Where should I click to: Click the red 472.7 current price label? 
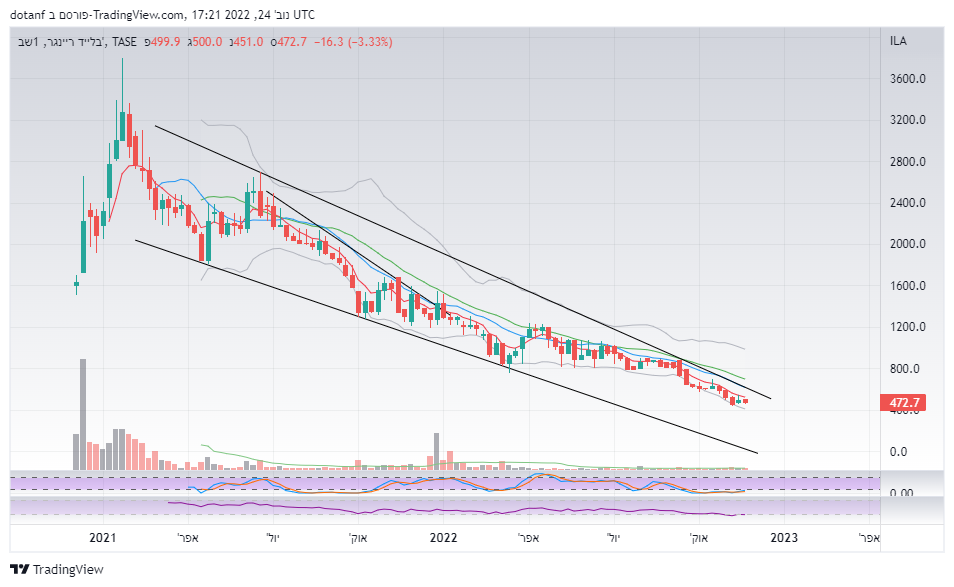903,403
